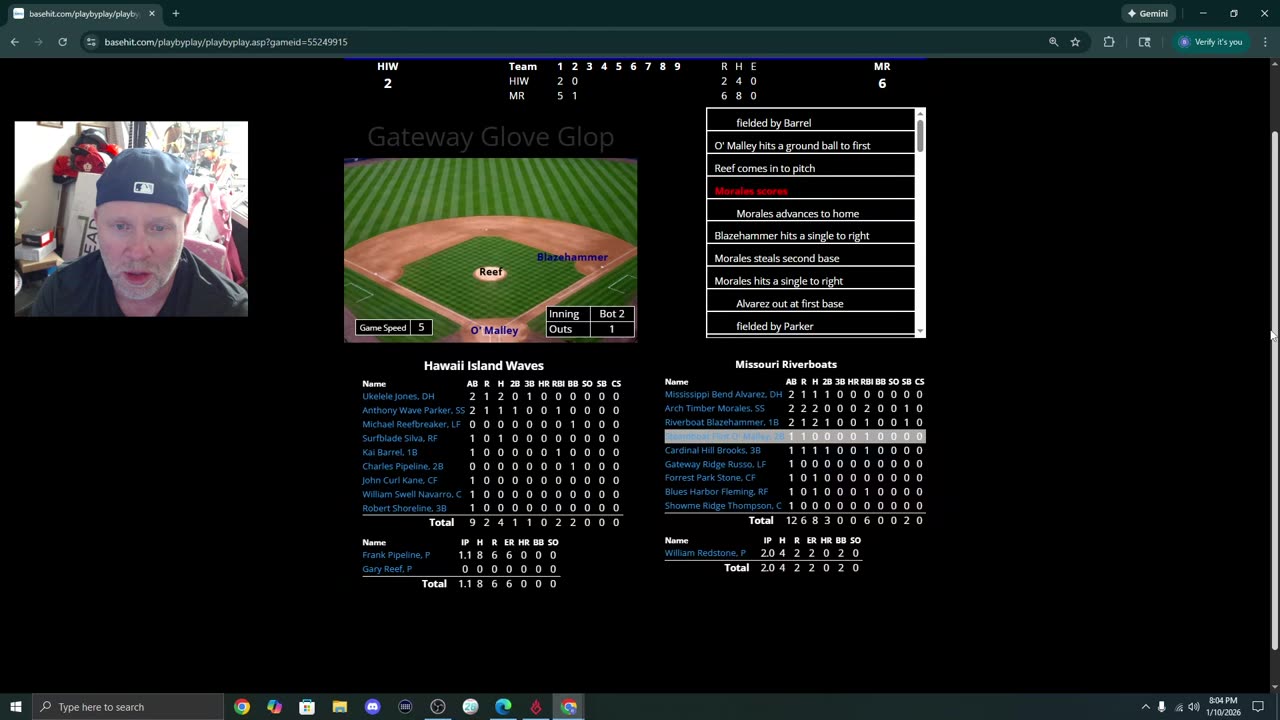Launch Chrome from the first taskbar icon
This screenshot has height=720, width=1280.
click(242, 707)
